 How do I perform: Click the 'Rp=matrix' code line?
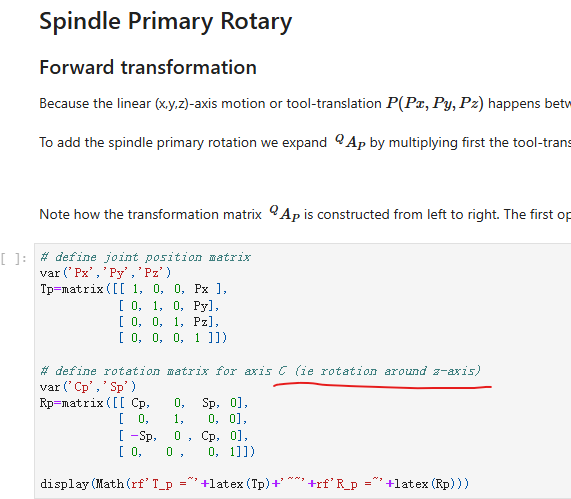click(x=144, y=403)
